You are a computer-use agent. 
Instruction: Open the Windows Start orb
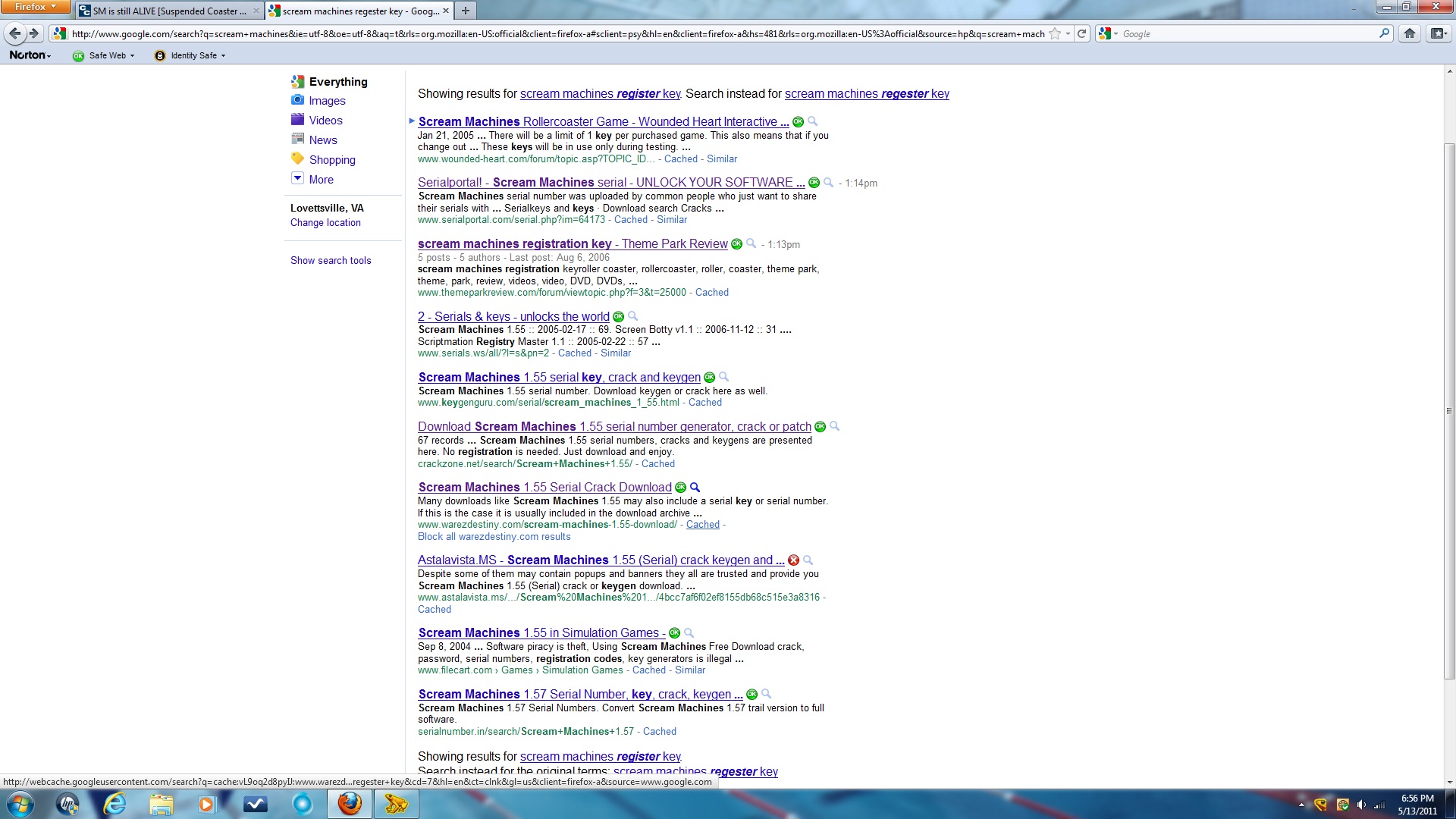coord(20,804)
